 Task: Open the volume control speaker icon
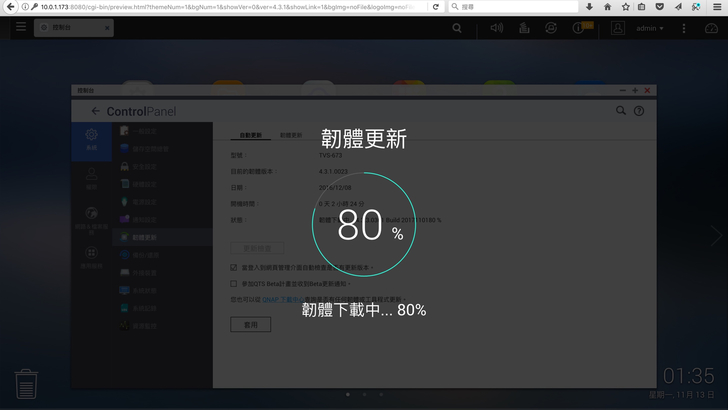pos(497,28)
